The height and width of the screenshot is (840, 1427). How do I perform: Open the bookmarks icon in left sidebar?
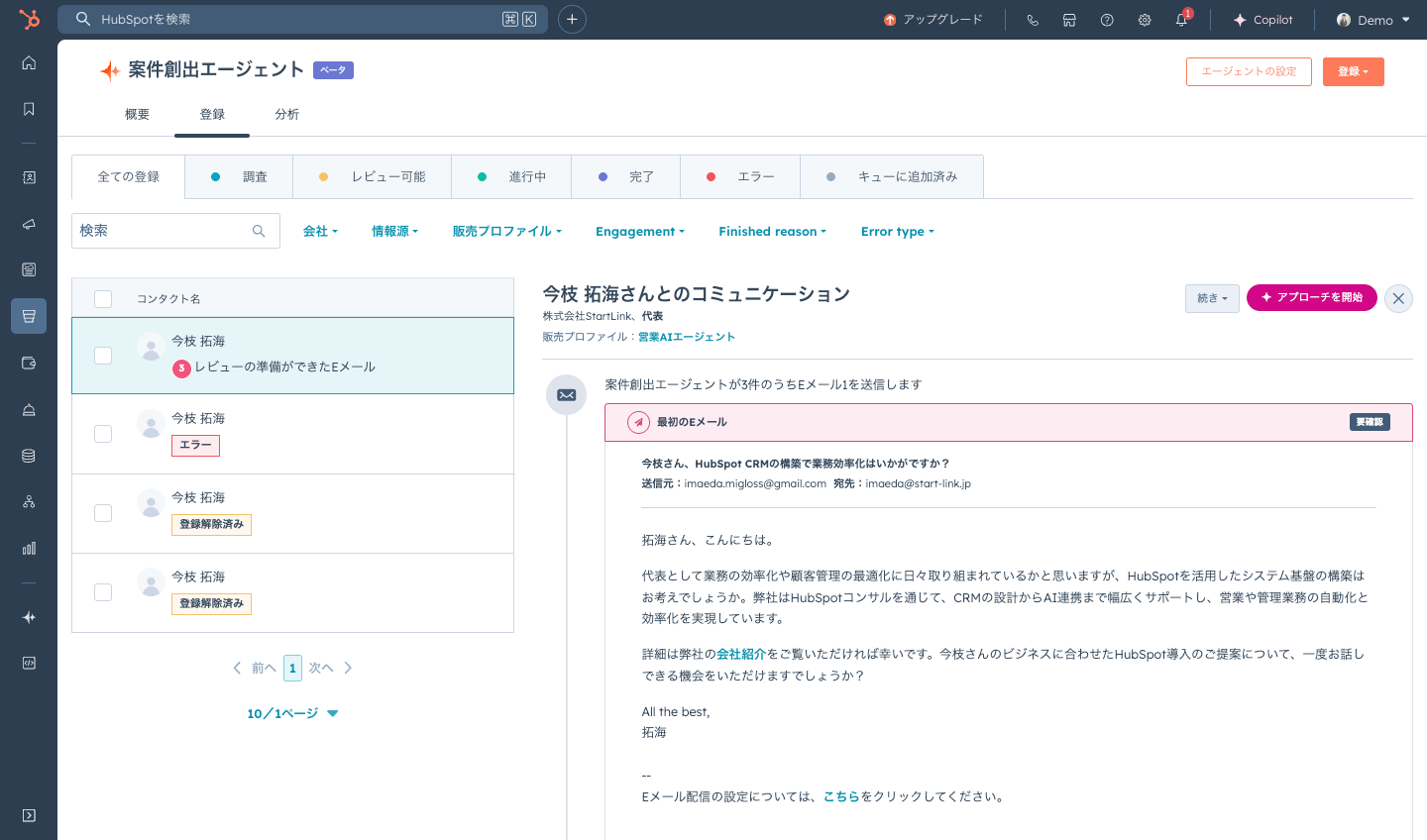[x=28, y=109]
